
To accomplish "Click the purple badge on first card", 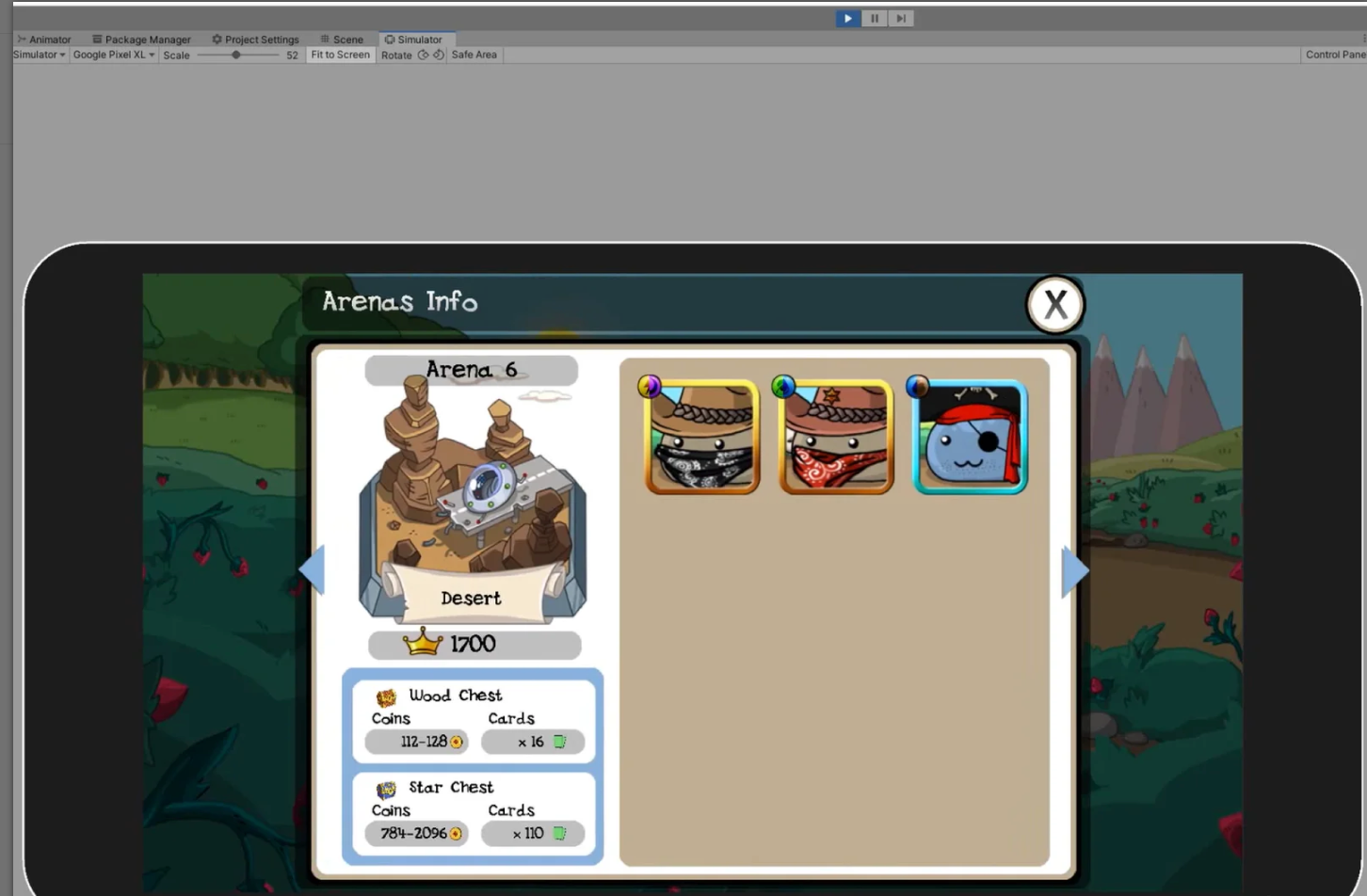I will [650, 386].
